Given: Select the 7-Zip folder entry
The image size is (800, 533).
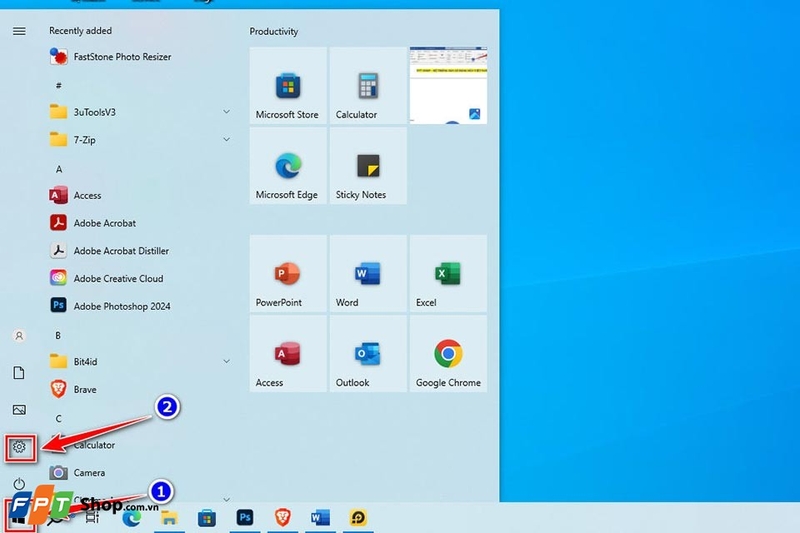Looking at the screenshot, I should pyautogui.click(x=140, y=140).
